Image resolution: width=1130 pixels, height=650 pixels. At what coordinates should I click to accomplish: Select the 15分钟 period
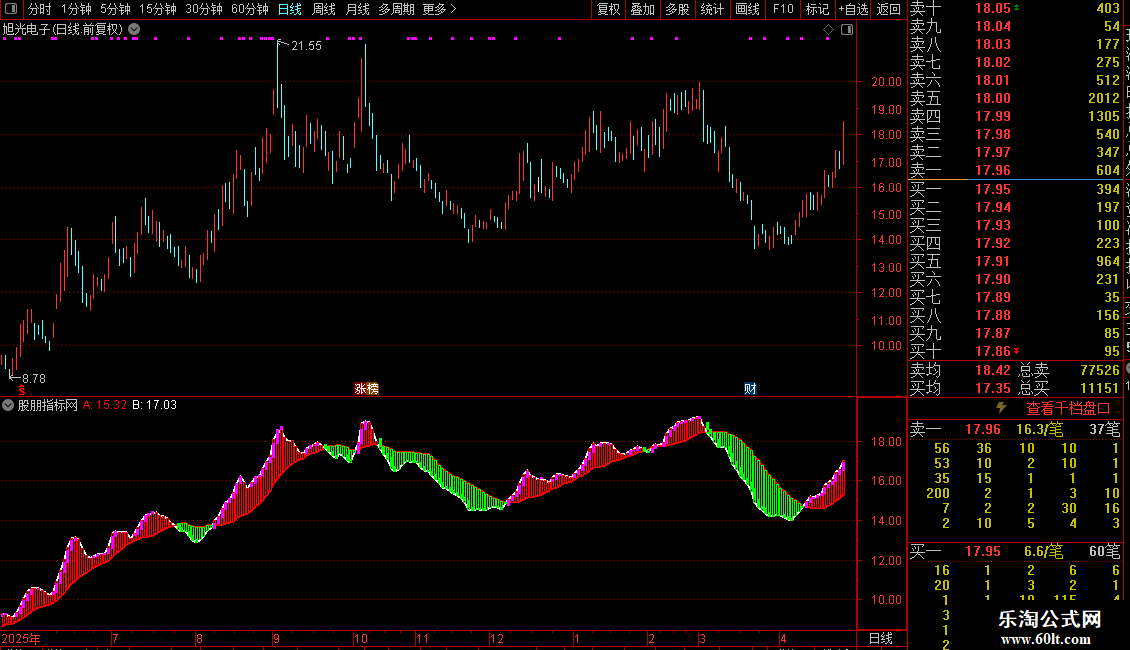pos(157,9)
